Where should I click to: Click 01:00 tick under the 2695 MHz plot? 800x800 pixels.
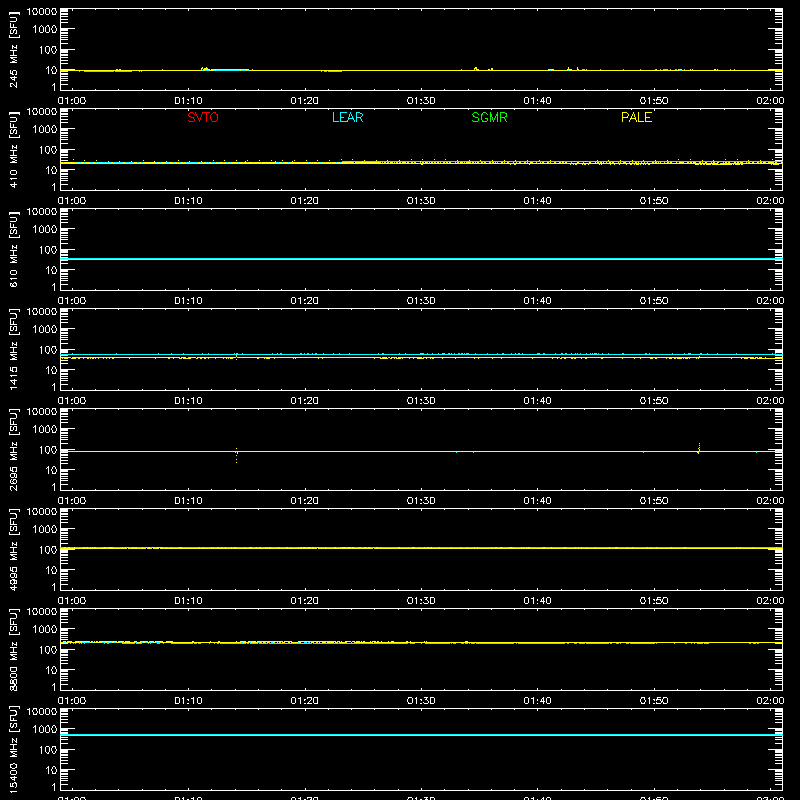[72, 501]
